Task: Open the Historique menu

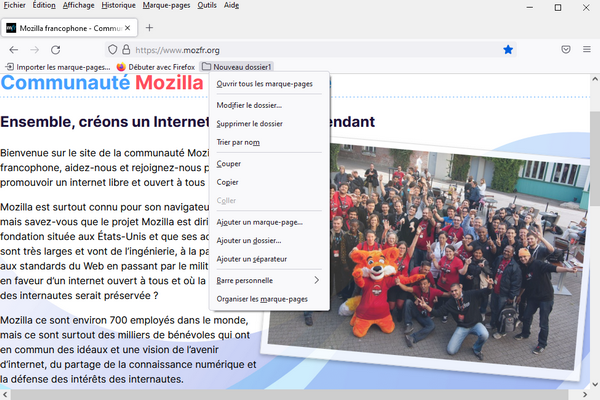Action: coord(118,5)
